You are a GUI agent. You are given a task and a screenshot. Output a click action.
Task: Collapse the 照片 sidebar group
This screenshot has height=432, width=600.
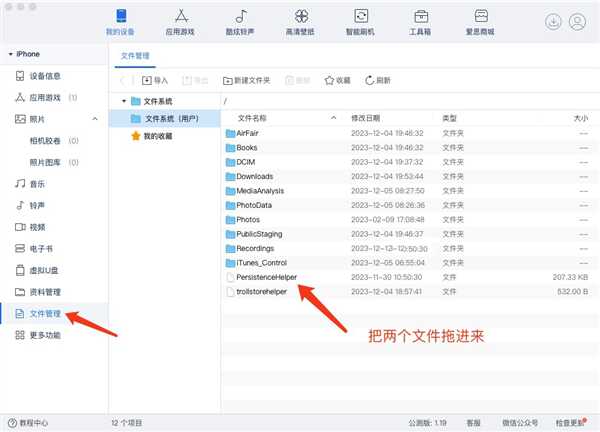pyautogui.click(x=95, y=119)
